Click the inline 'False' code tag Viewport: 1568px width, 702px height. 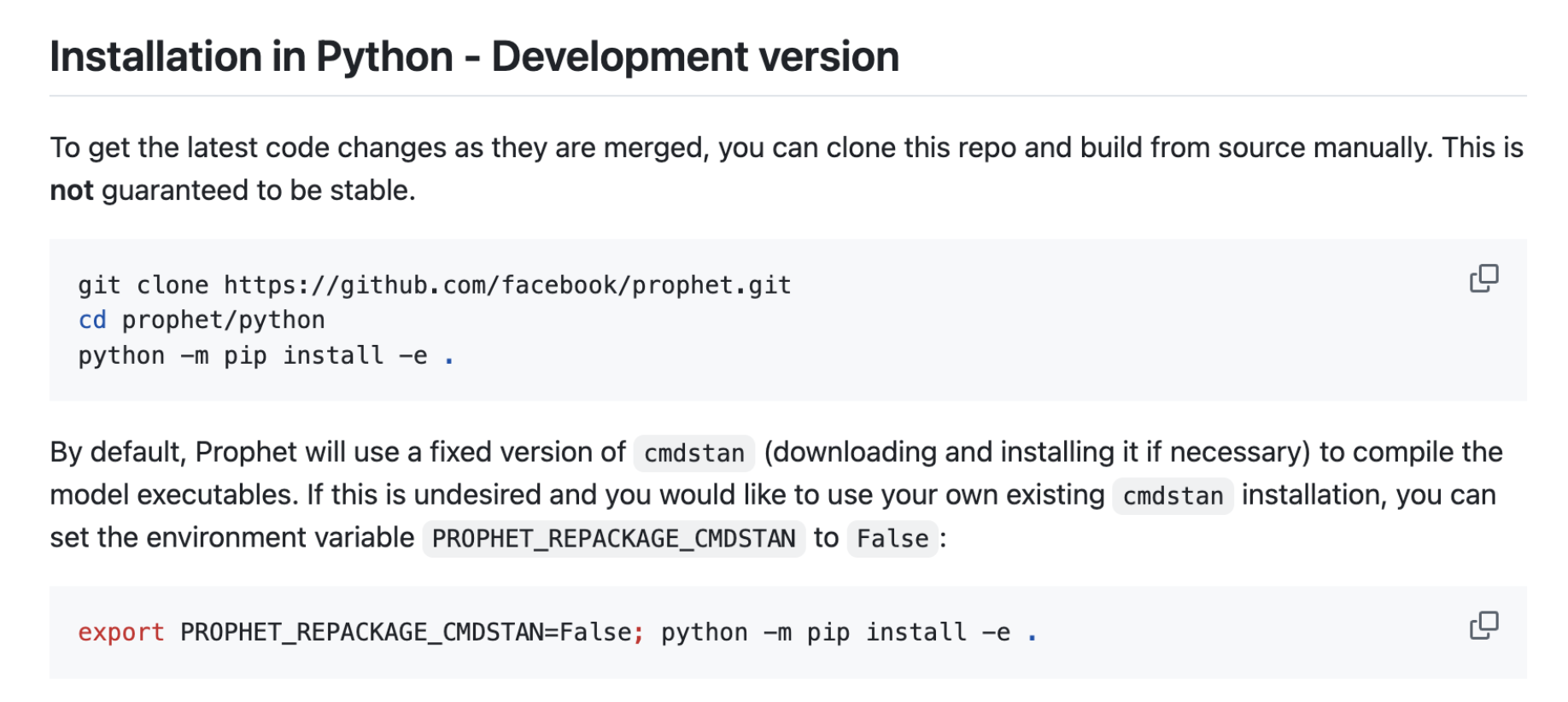892,539
